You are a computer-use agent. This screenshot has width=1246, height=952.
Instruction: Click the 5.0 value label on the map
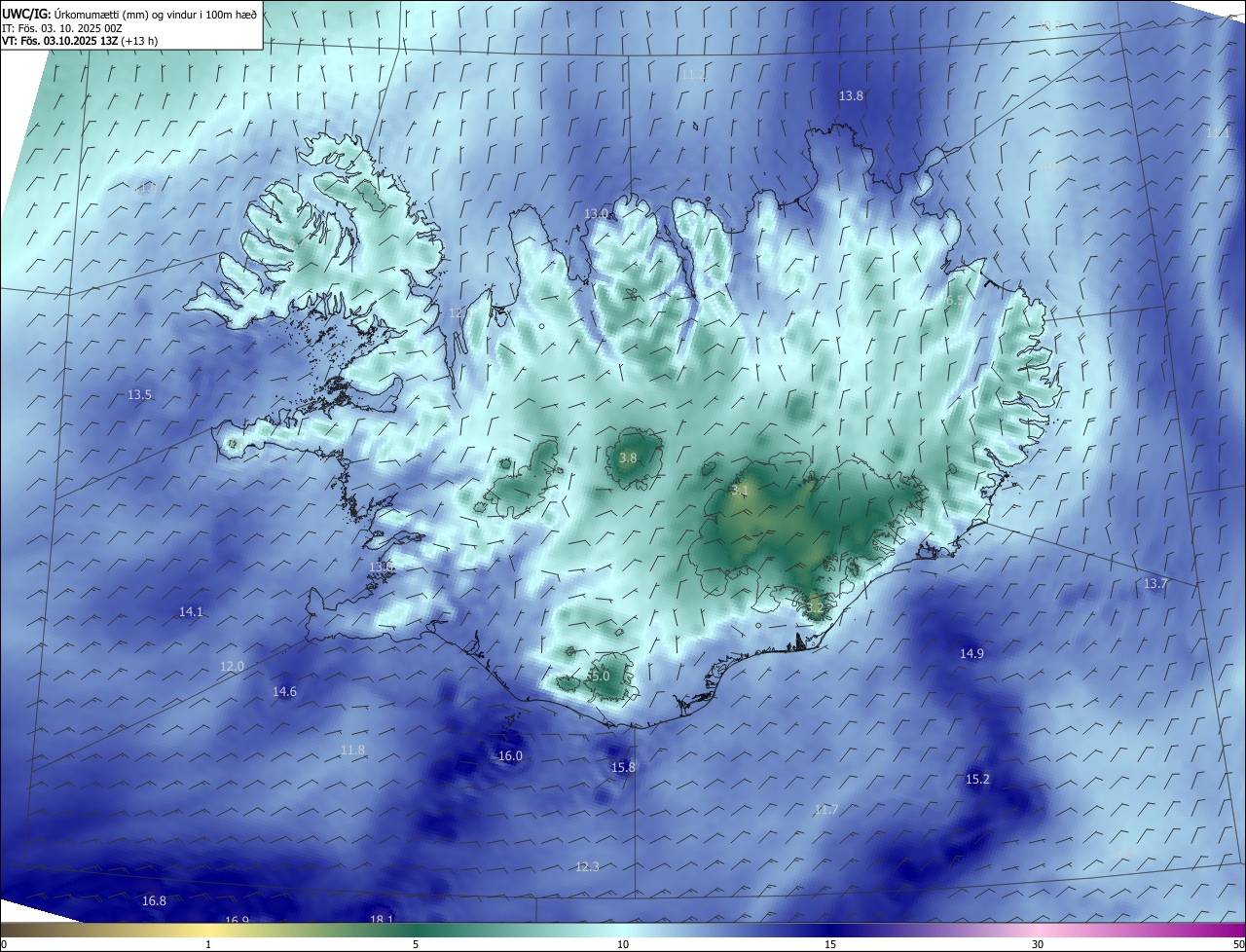[x=600, y=676]
